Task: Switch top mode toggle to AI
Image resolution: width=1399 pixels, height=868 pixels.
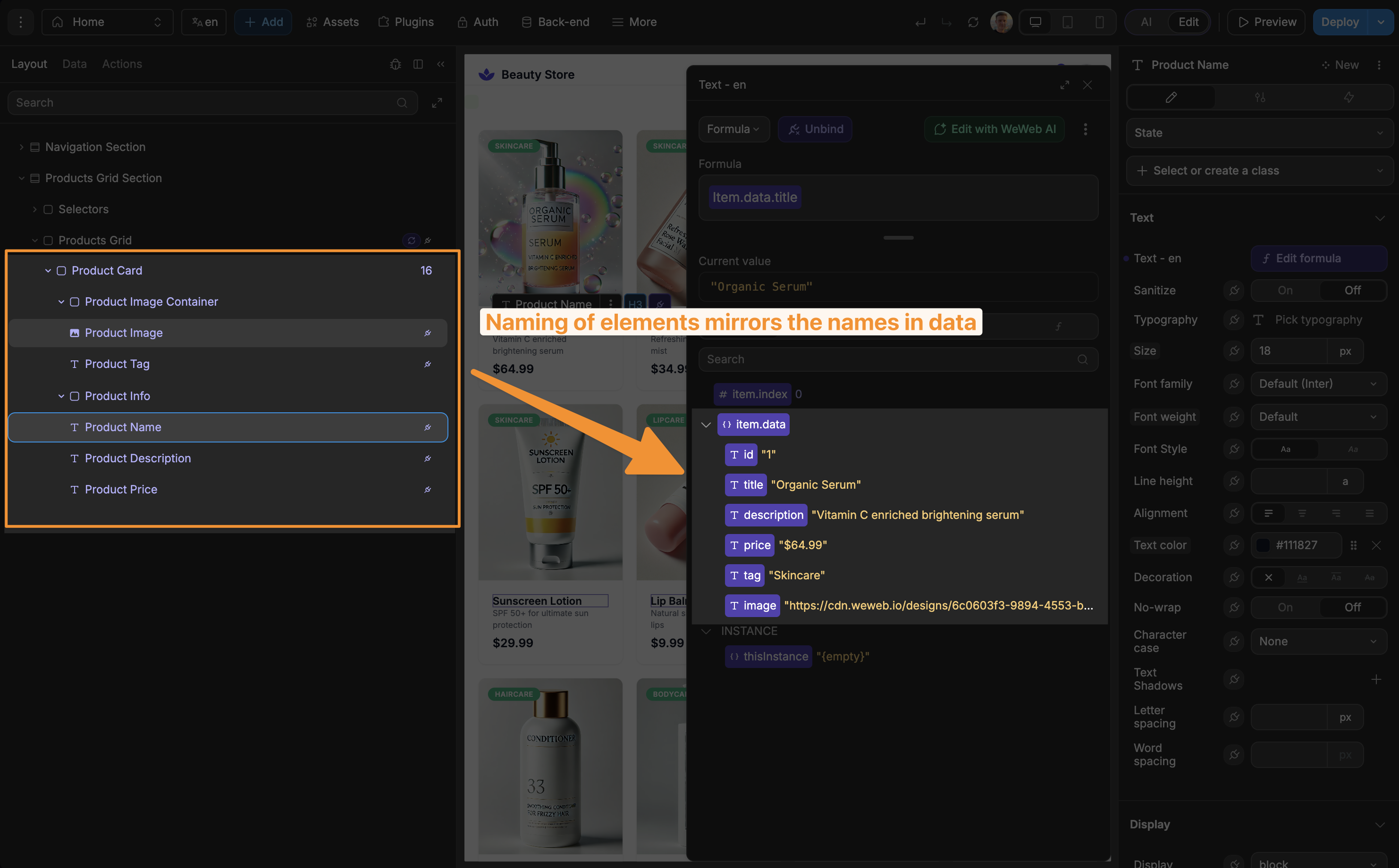Action: (1146, 22)
